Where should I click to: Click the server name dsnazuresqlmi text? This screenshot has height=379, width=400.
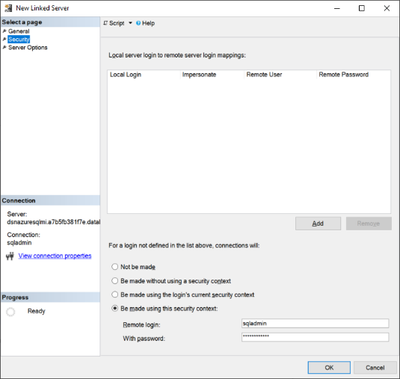point(53,222)
